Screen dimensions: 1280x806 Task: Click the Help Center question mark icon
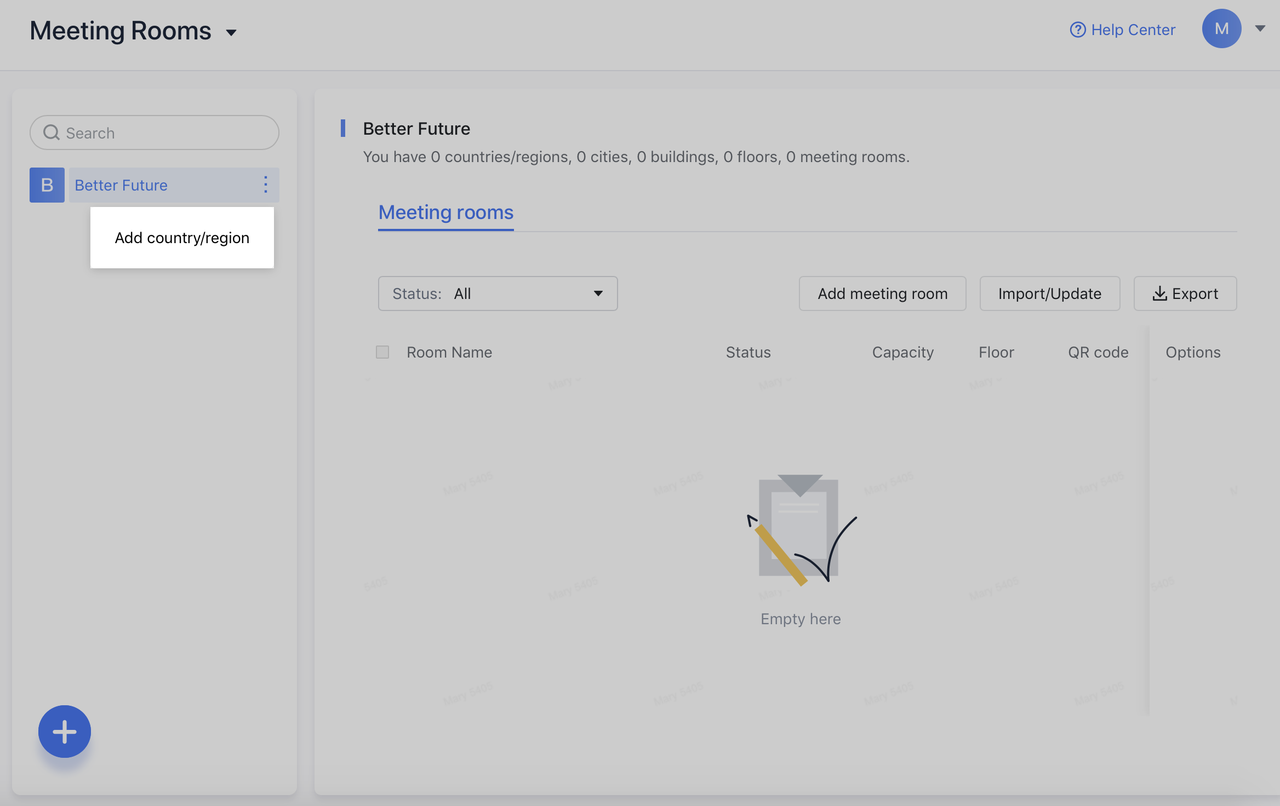[1078, 30]
